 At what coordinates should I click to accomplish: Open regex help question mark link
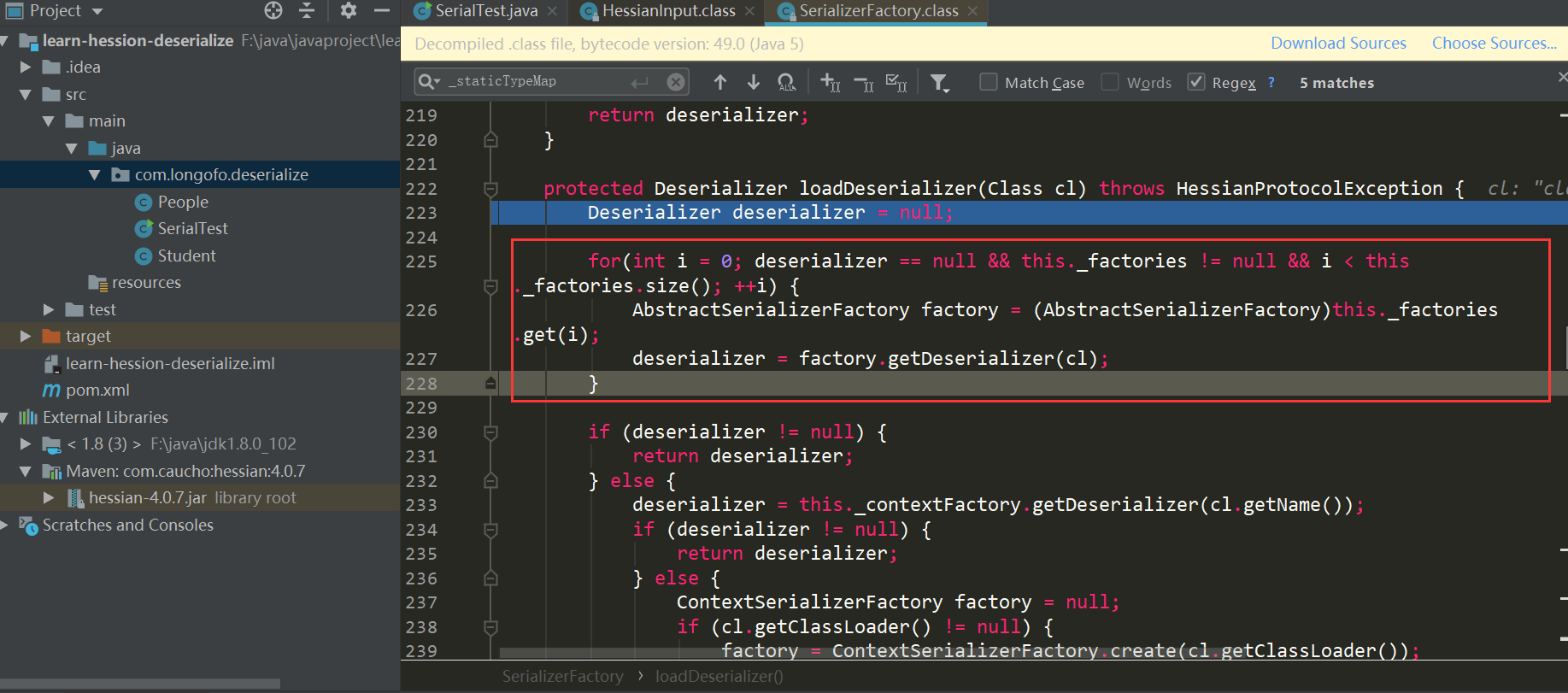pyautogui.click(x=1271, y=82)
